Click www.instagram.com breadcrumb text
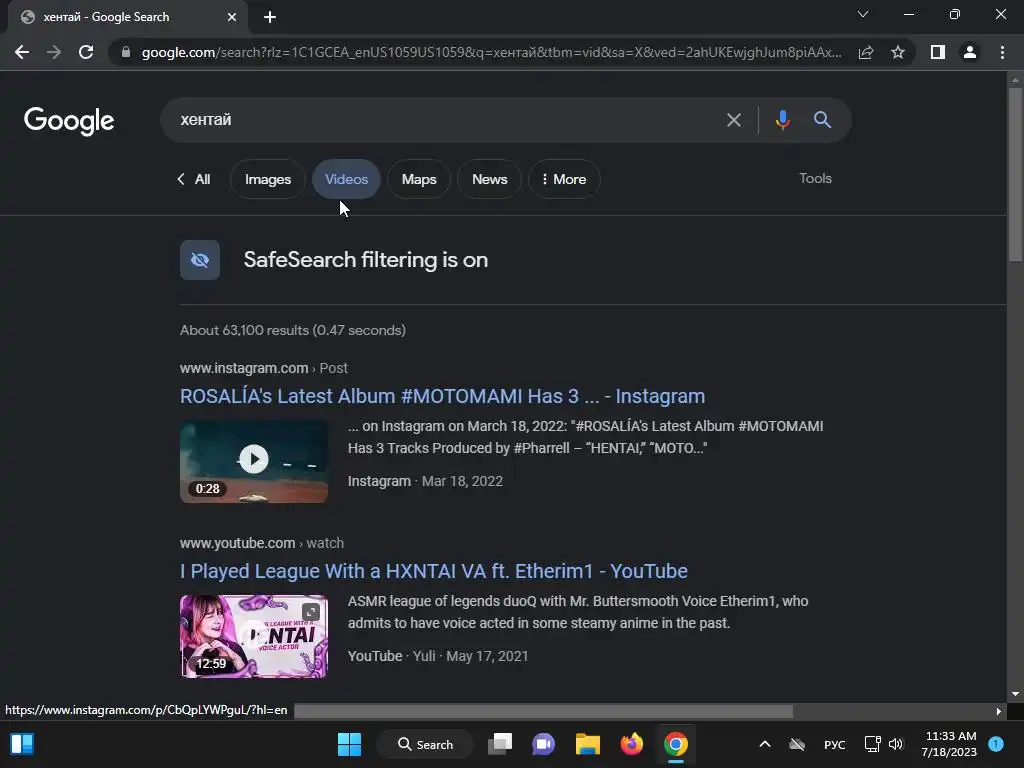The image size is (1024, 768). (x=244, y=368)
